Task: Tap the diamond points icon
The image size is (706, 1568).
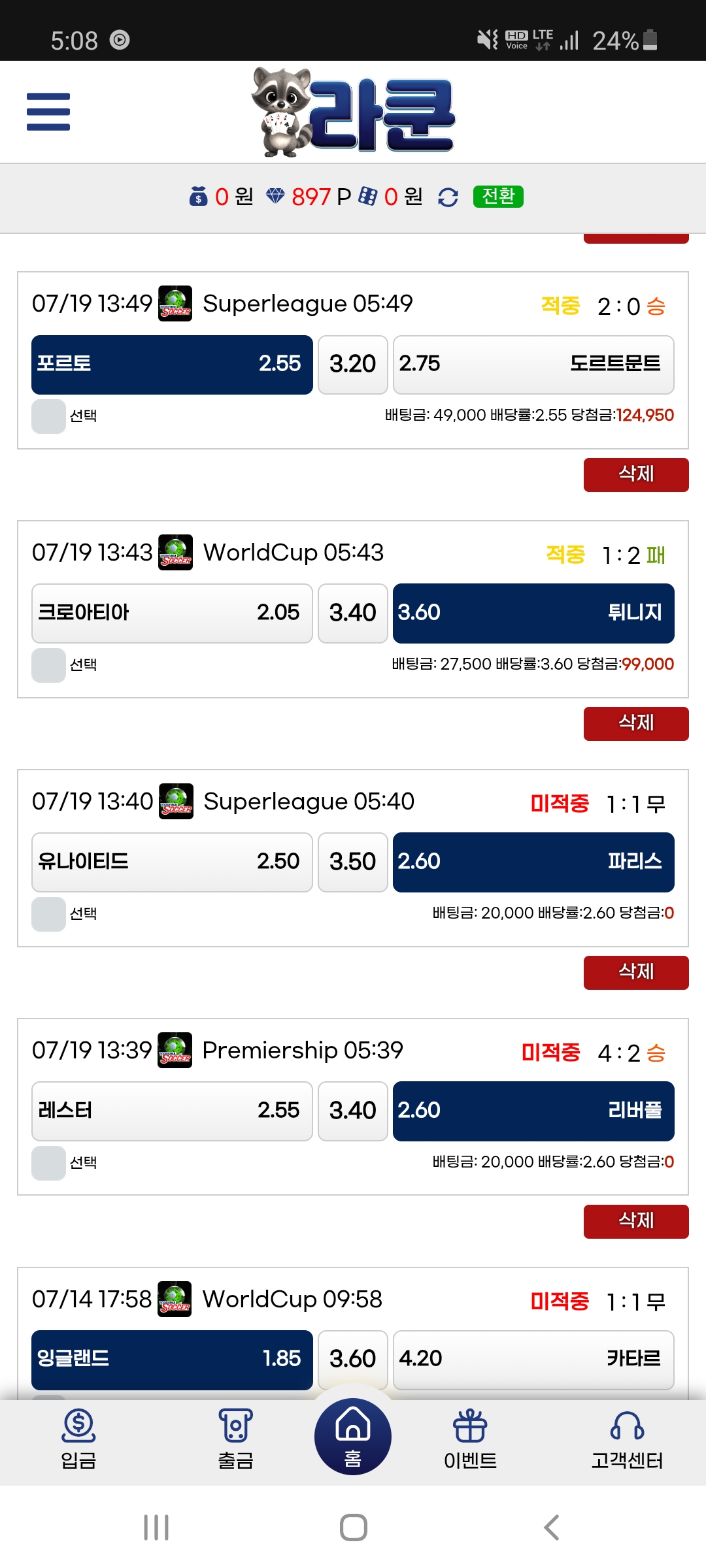Action: 275,196
